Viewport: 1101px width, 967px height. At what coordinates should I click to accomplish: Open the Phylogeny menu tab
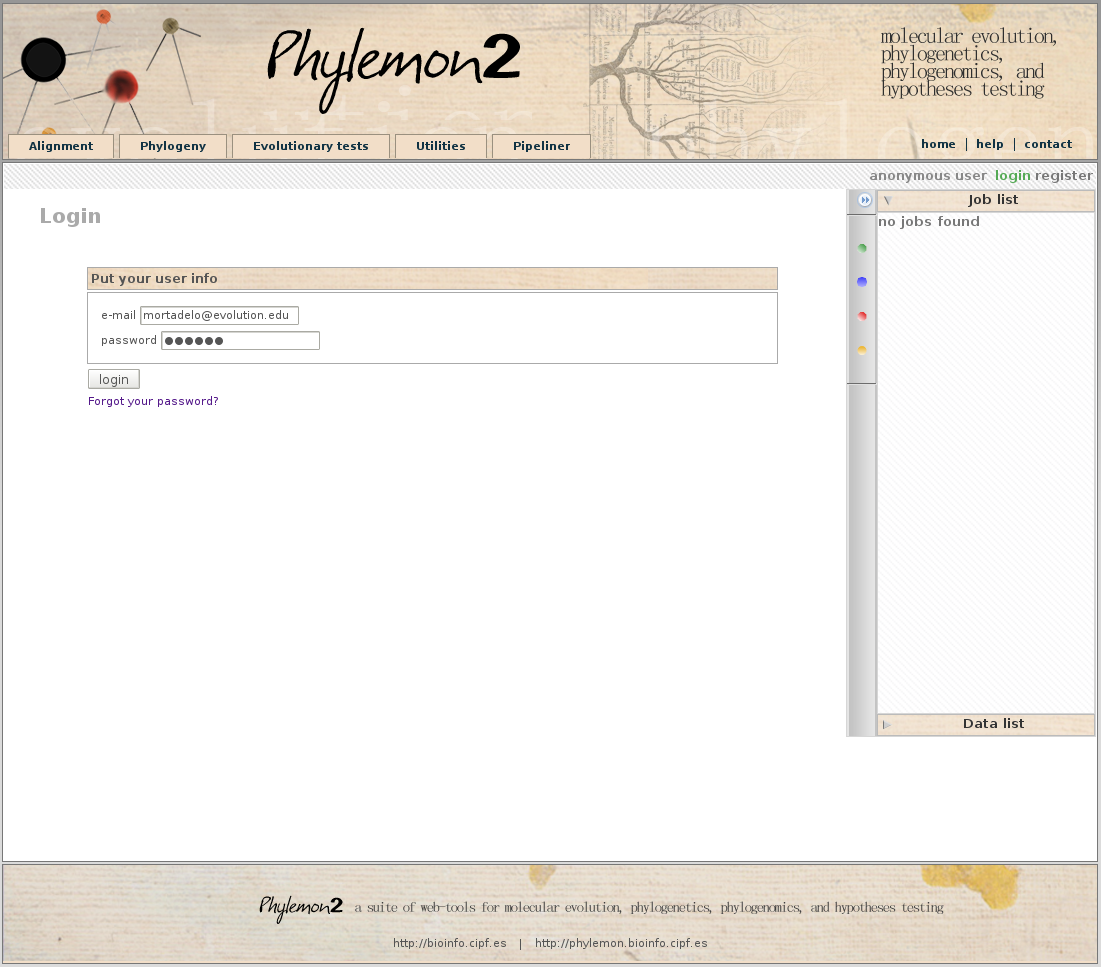tap(173, 146)
